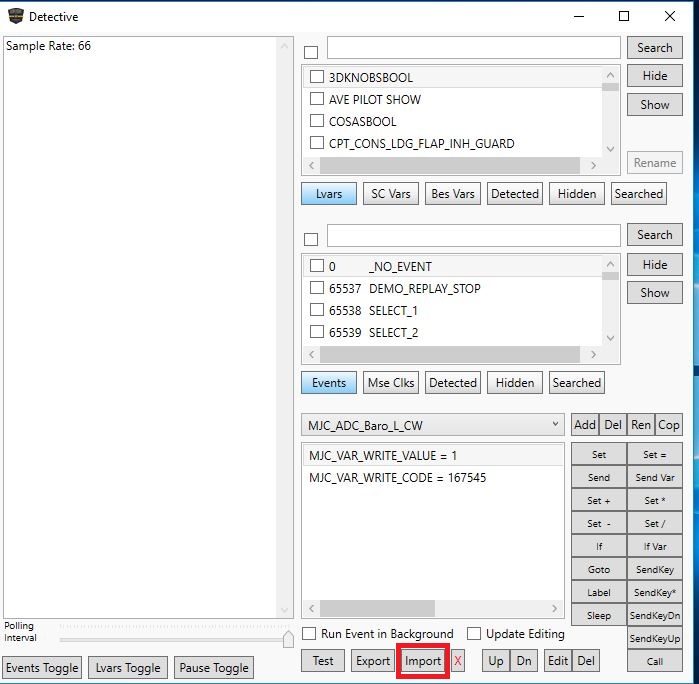Switch to the SC Vars tab
Screen dimensions: 699x684
point(391,194)
